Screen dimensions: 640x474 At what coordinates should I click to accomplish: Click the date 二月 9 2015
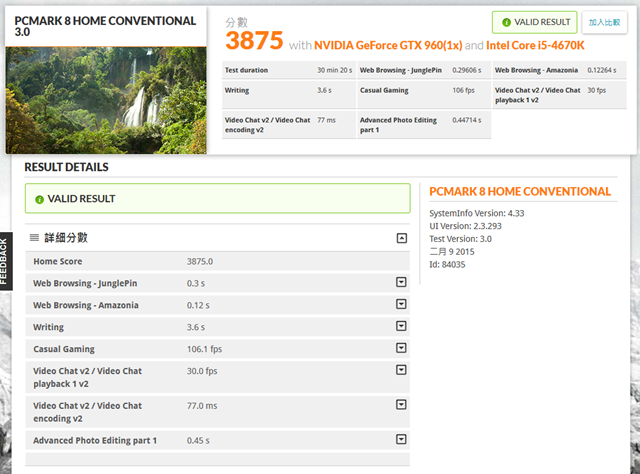(x=451, y=251)
